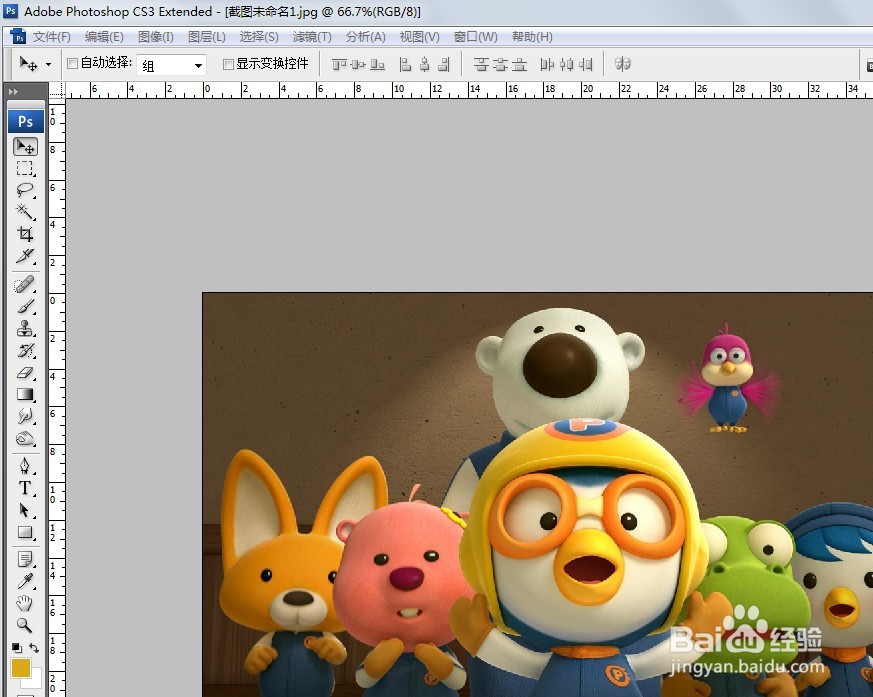Click the Ps logo atop toolbox
Image resolution: width=873 pixels, height=697 pixels.
point(26,121)
